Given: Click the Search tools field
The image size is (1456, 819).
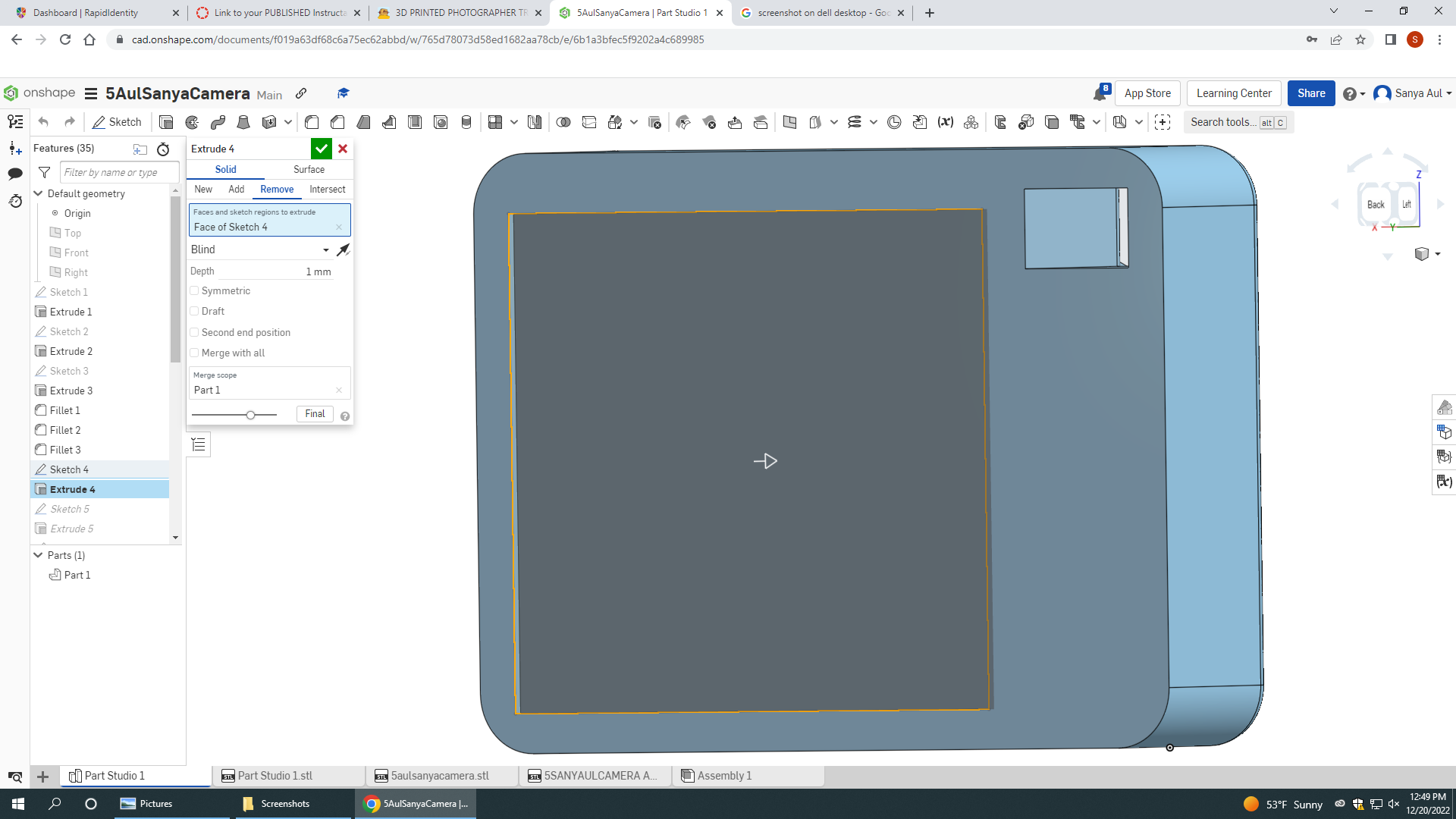Looking at the screenshot, I should (1238, 122).
